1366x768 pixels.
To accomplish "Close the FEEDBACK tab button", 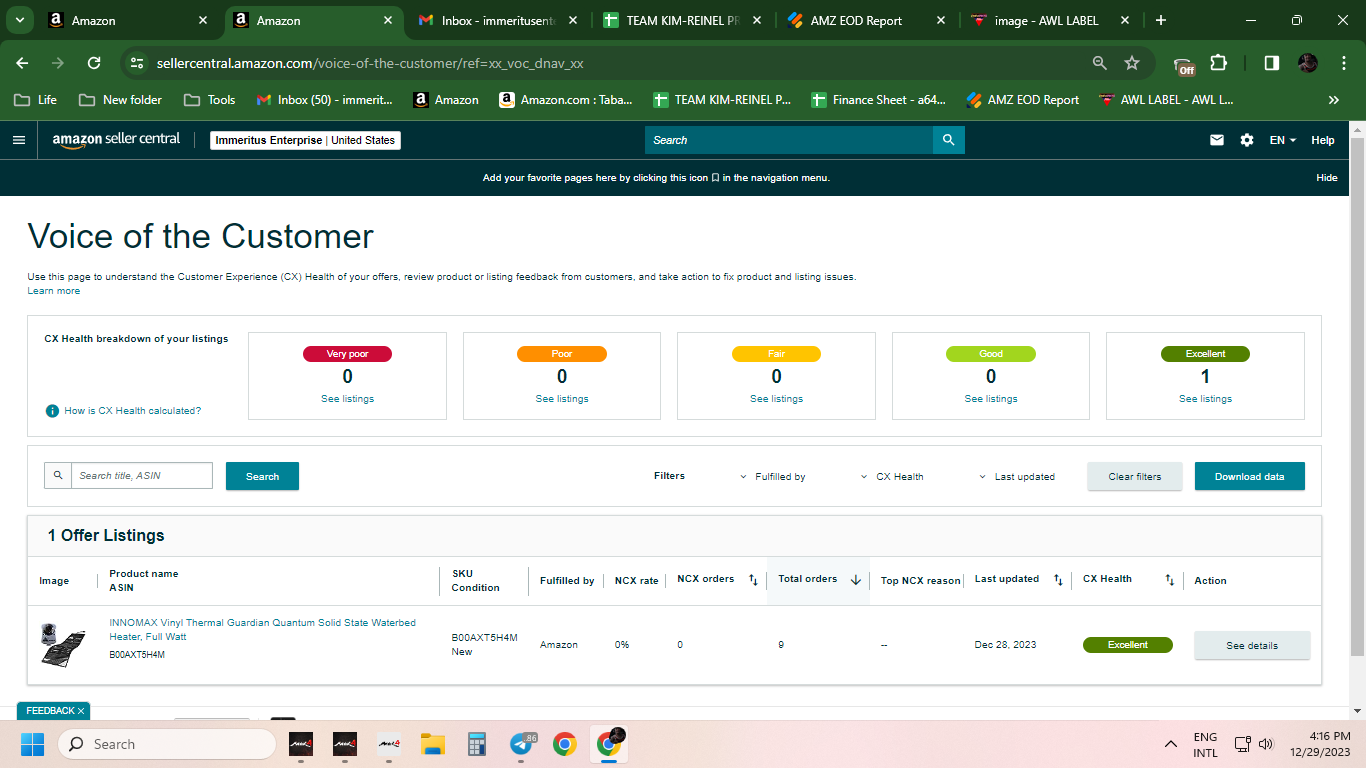I will [81, 711].
